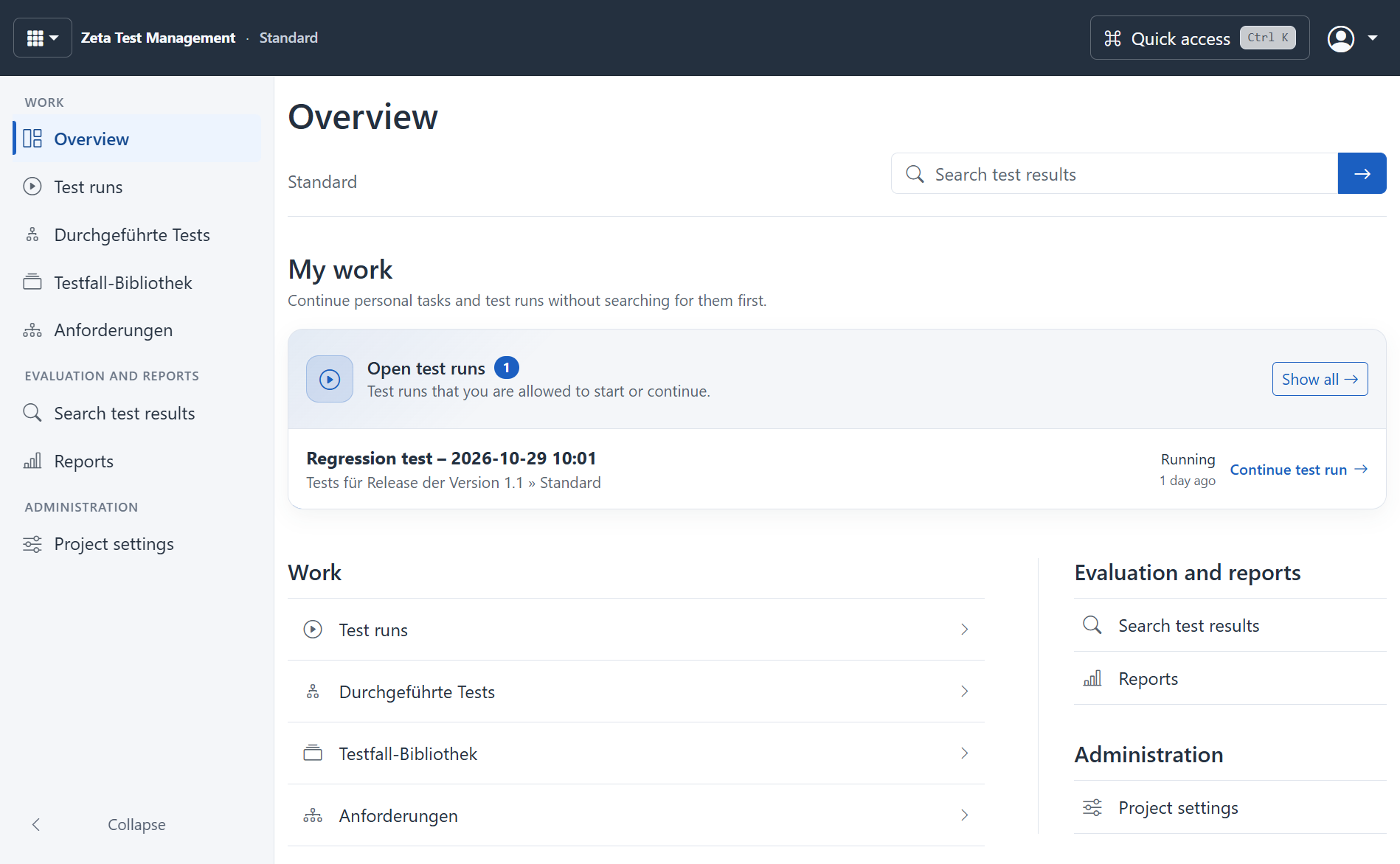Viewport: 1400px width, 864px height.
Task: Open Anforderungen row in Work list
Action: pos(636,815)
